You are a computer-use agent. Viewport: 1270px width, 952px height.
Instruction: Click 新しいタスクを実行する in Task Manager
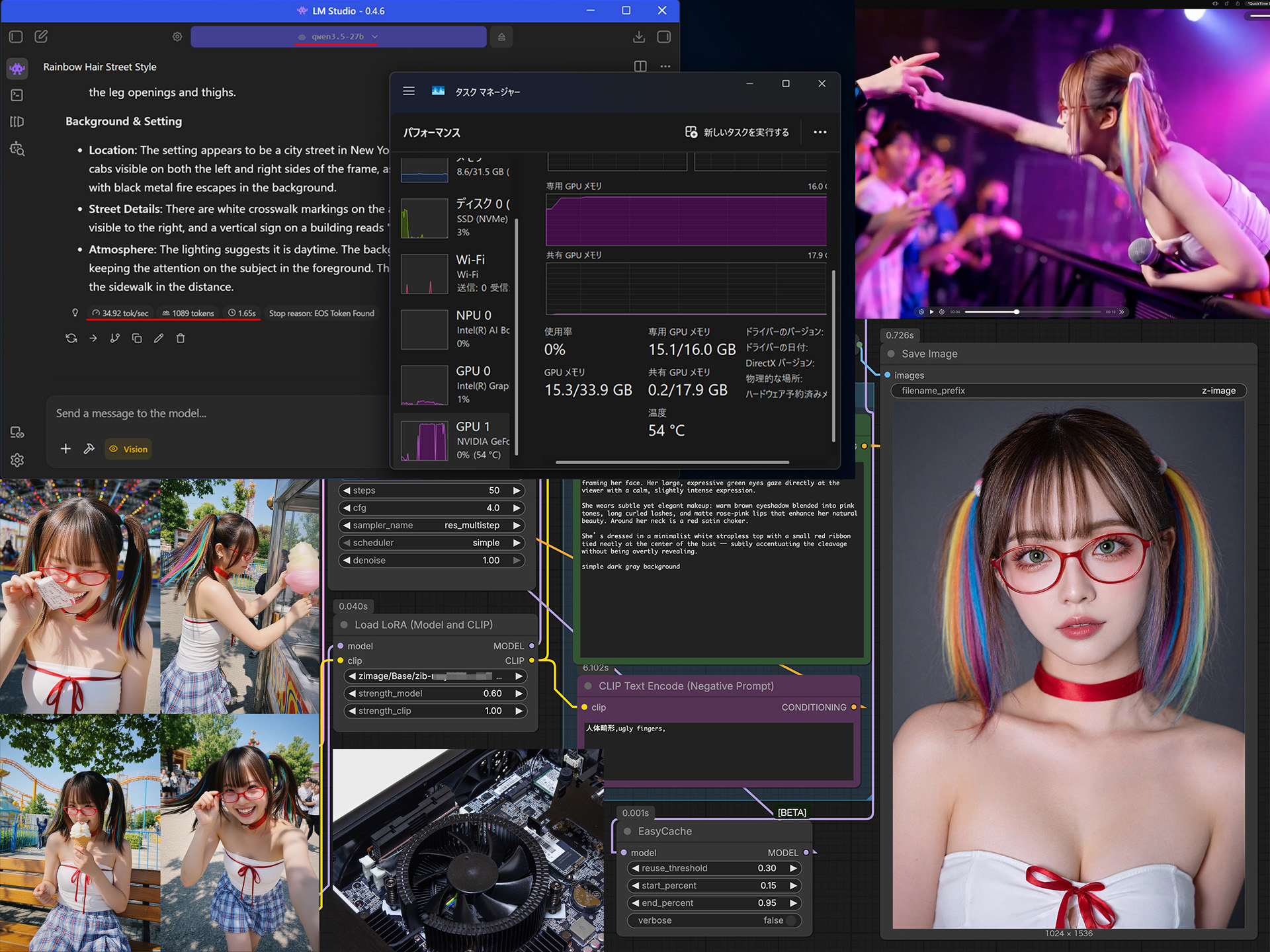pos(739,132)
